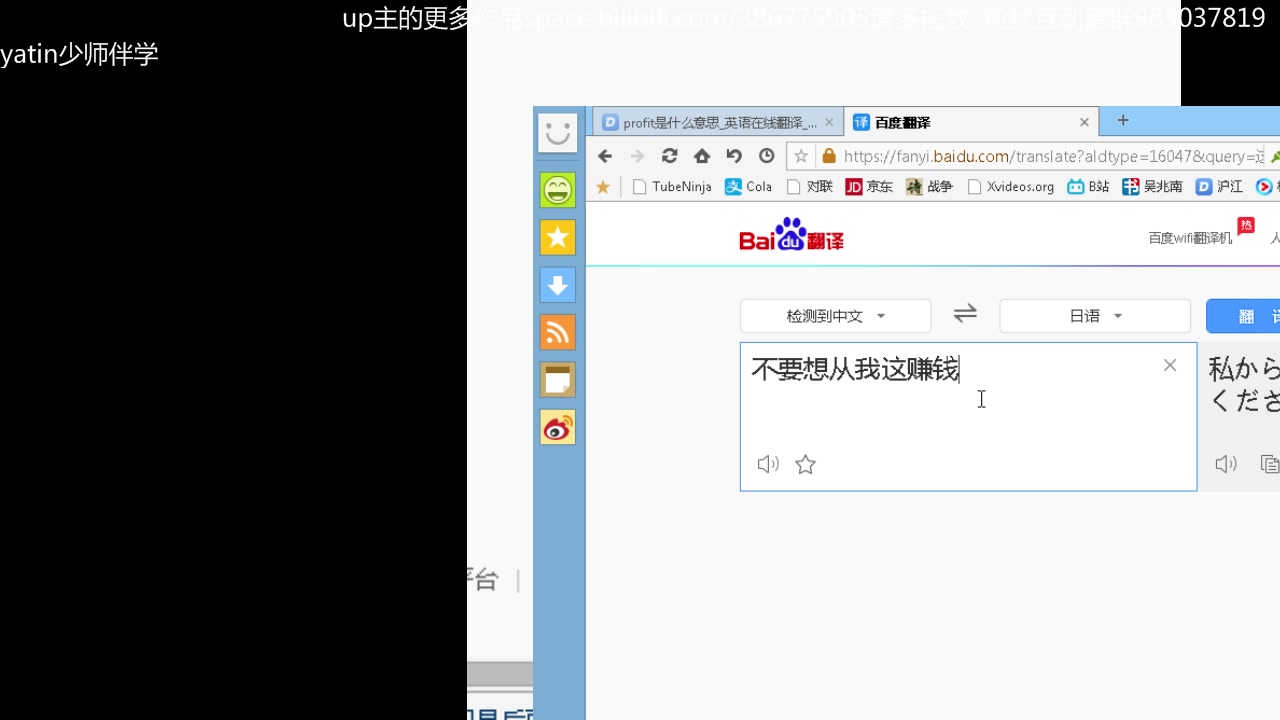Image resolution: width=1280 pixels, height=720 pixels.
Task: Open the green laughing face sidebar icon
Action: 558,190
